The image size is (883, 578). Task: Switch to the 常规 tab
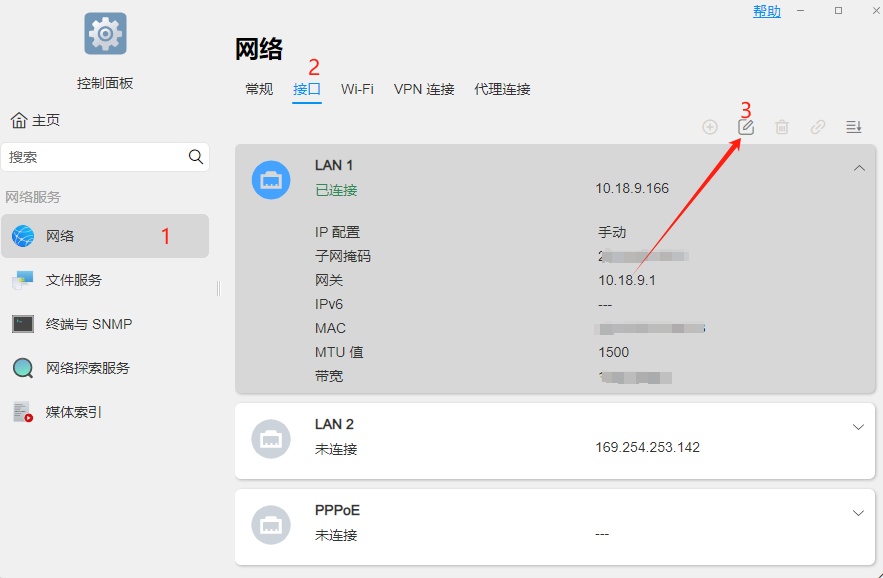(x=259, y=89)
